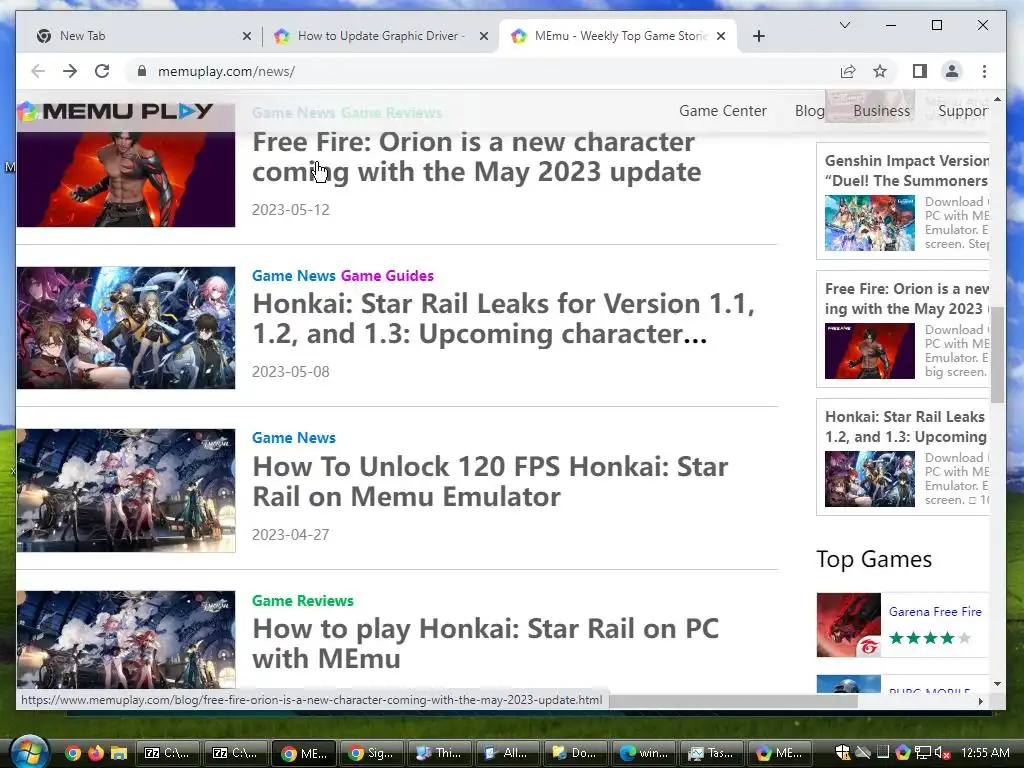Click the page vertical scrollbar thumb
This screenshot has width=1024, height=768.
[x=997, y=357]
